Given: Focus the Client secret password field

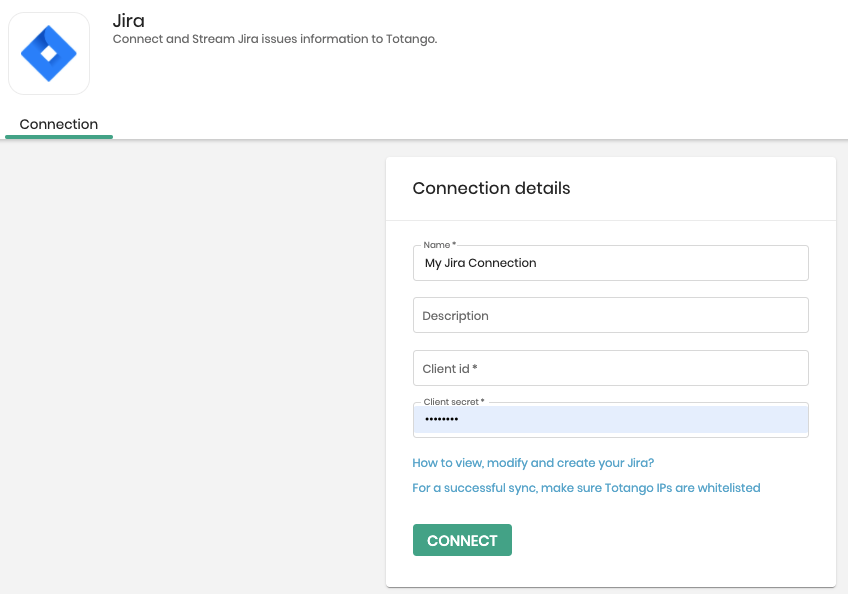Looking at the screenshot, I should coord(611,420).
